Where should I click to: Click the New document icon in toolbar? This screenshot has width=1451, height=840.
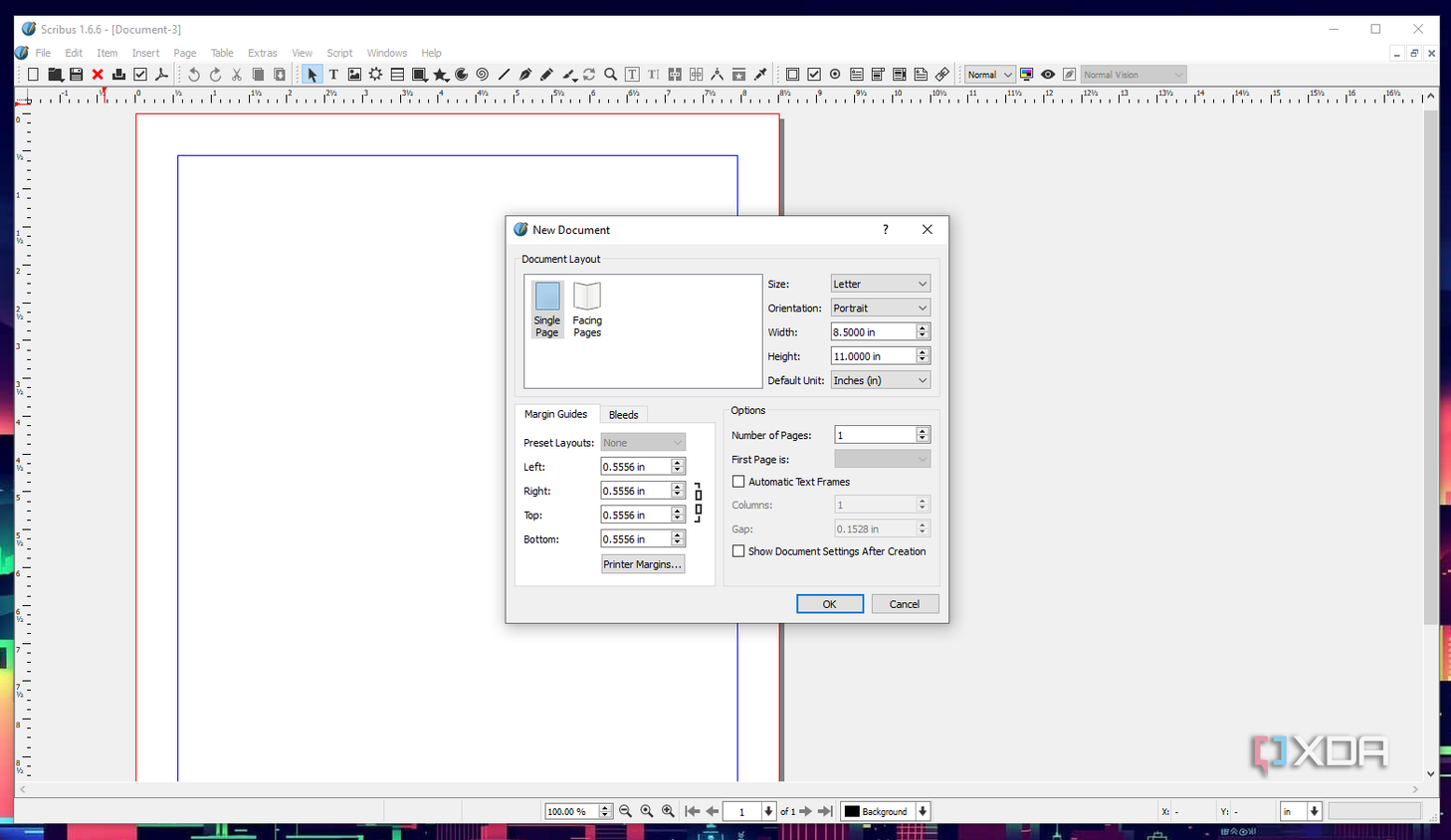[33, 75]
